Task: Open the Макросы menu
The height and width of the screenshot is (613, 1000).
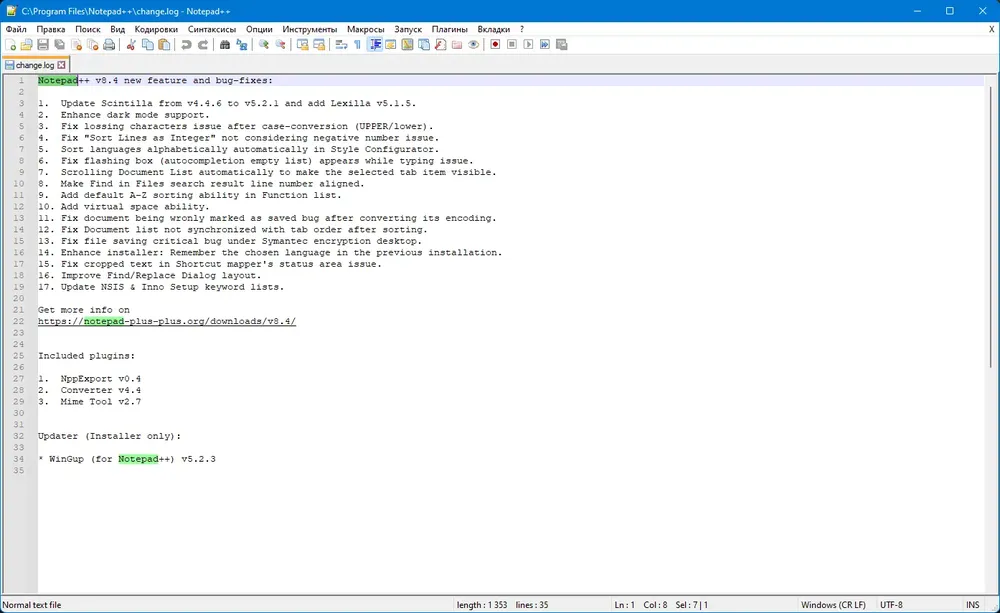Action: click(x=365, y=29)
